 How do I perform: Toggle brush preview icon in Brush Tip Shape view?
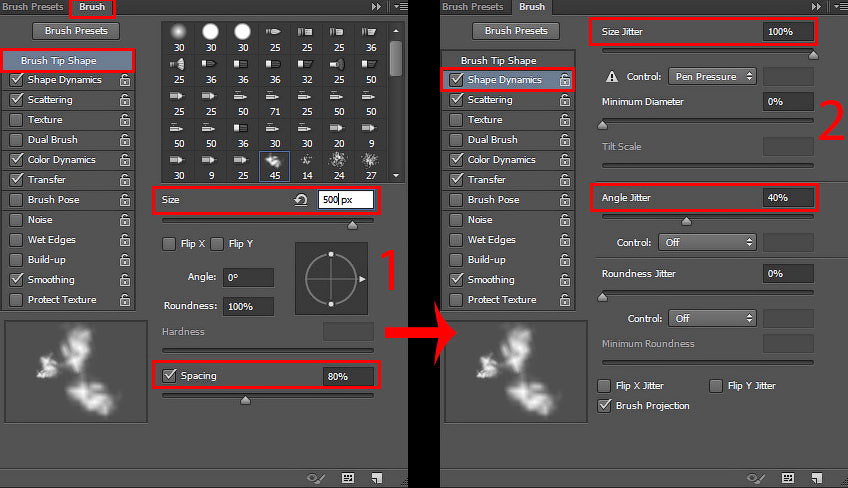(316, 478)
